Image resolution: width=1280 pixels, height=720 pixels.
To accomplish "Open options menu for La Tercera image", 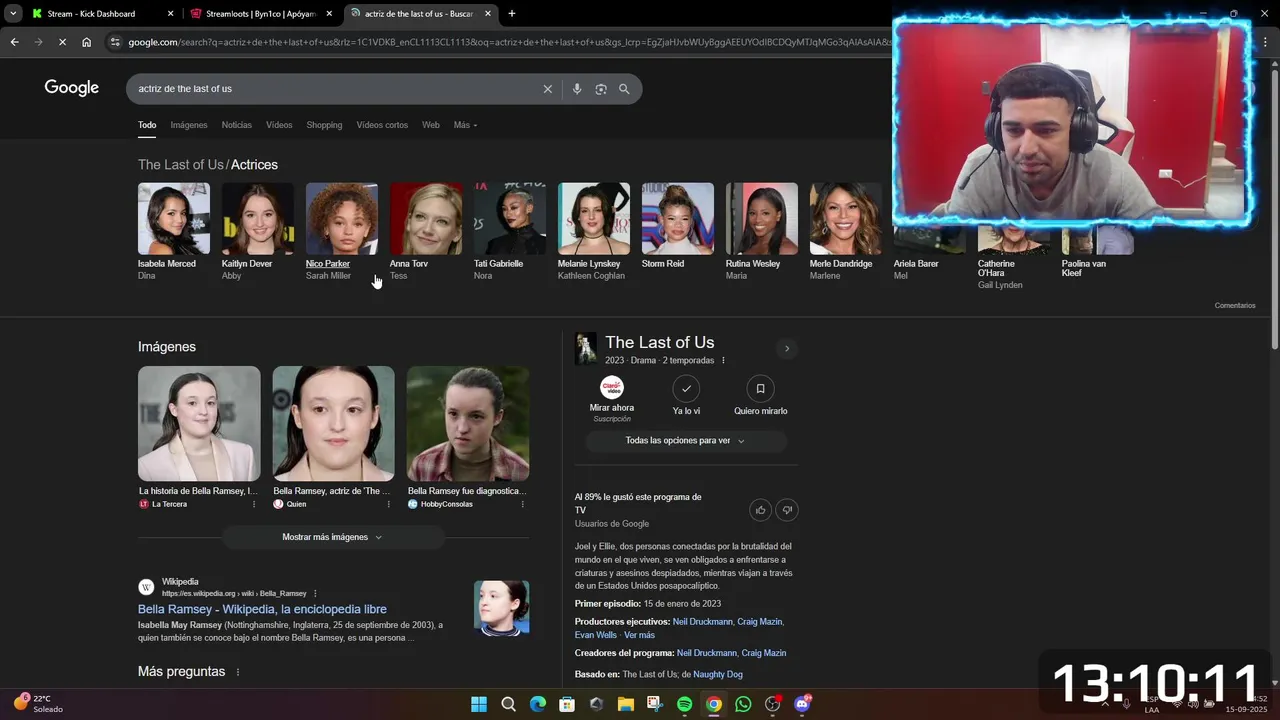I will pyautogui.click(x=254, y=504).
